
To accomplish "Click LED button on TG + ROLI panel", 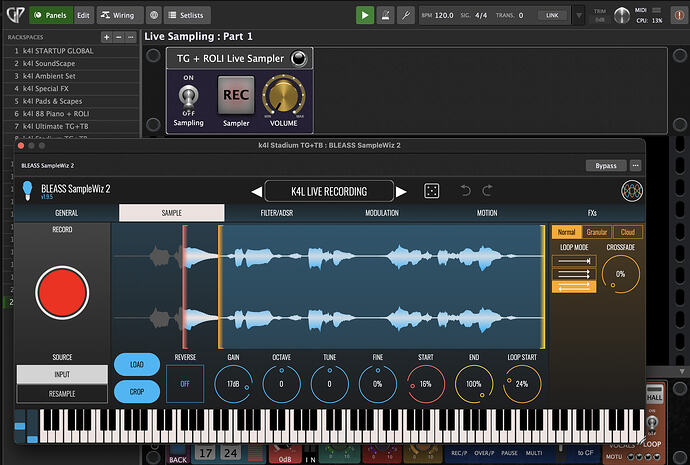I will pyautogui.click(x=298, y=59).
